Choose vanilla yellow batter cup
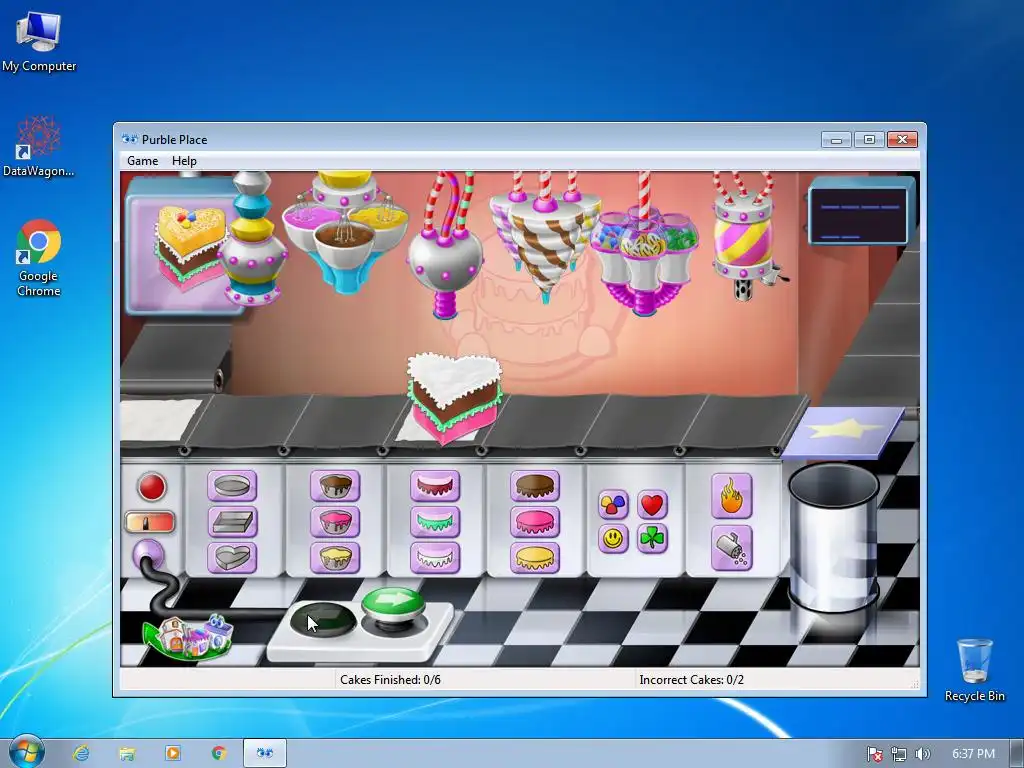Screen dimensions: 1024x768 tap(335, 558)
